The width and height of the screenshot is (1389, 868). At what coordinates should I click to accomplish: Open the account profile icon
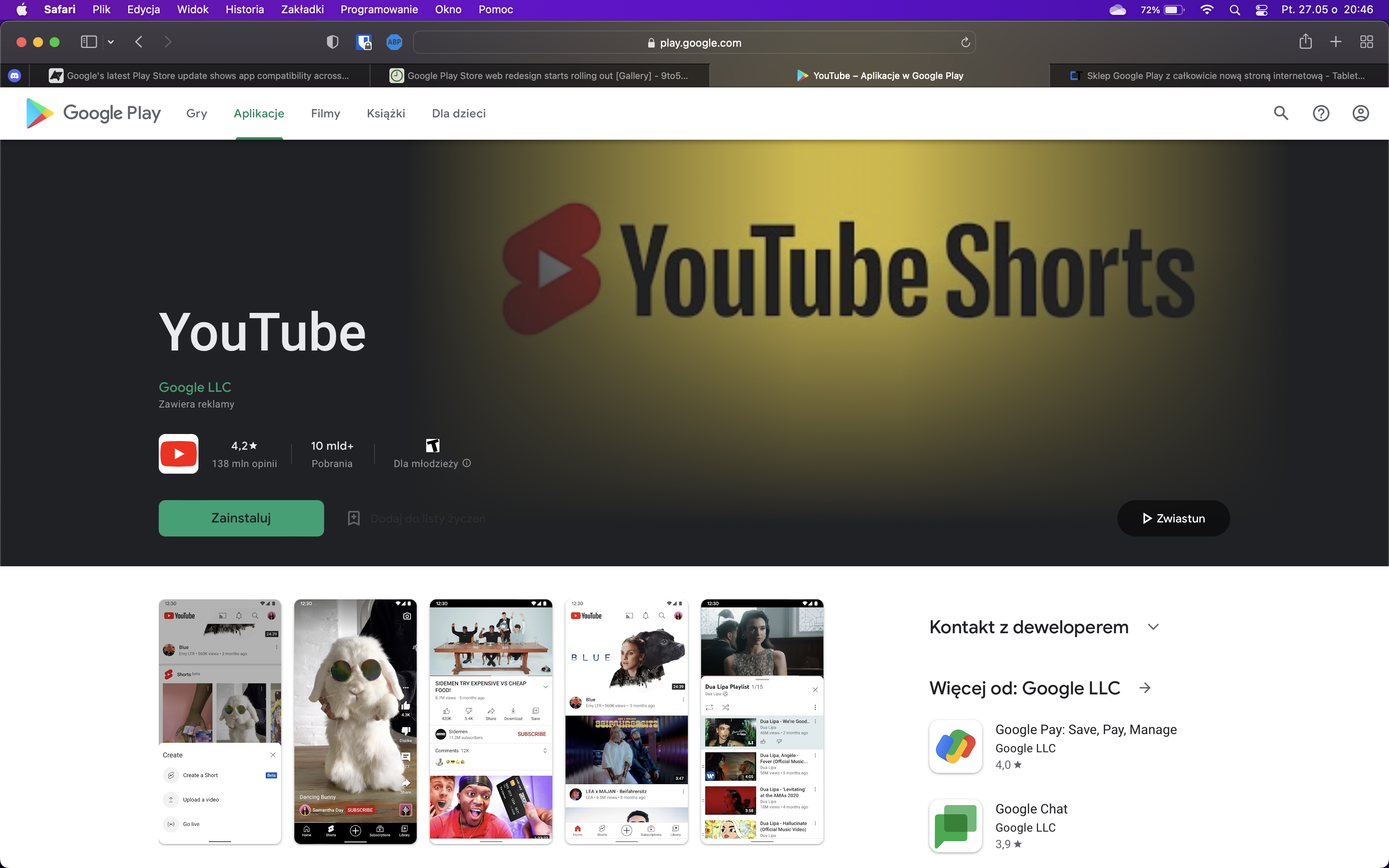tap(1360, 113)
